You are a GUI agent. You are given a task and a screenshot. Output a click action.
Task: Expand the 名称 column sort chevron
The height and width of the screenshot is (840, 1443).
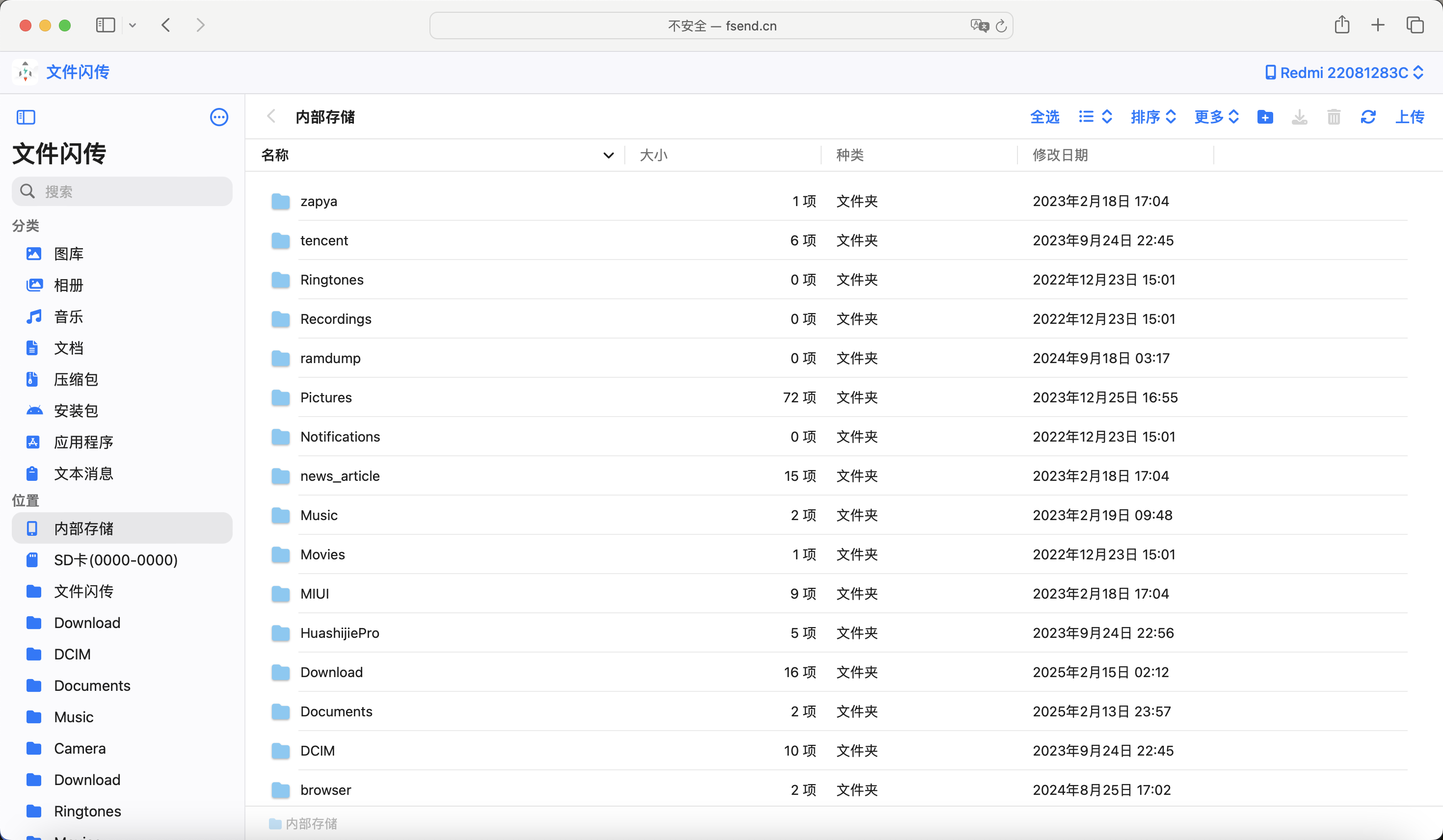(x=608, y=155)
